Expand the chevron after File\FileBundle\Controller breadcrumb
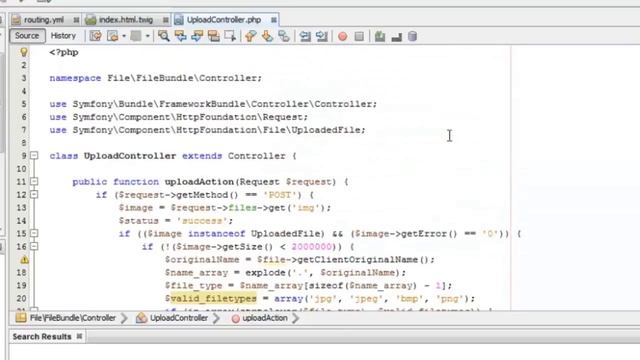 pos(124,318)
